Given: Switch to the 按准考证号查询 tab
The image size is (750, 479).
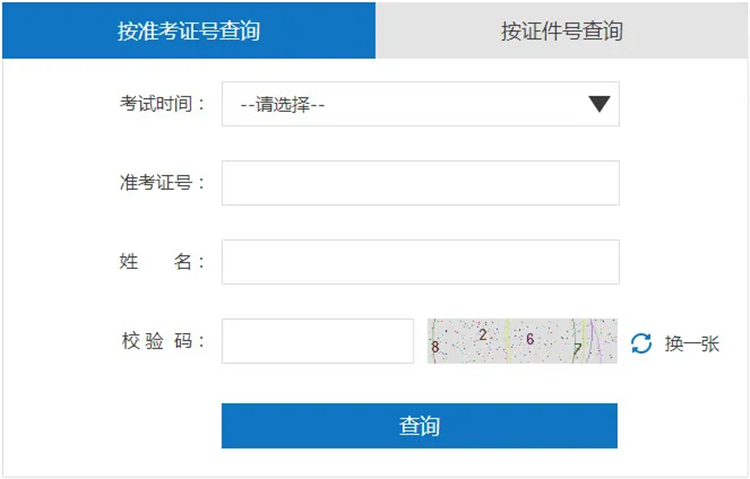Looking at the screenshot, I should [189, 31].
